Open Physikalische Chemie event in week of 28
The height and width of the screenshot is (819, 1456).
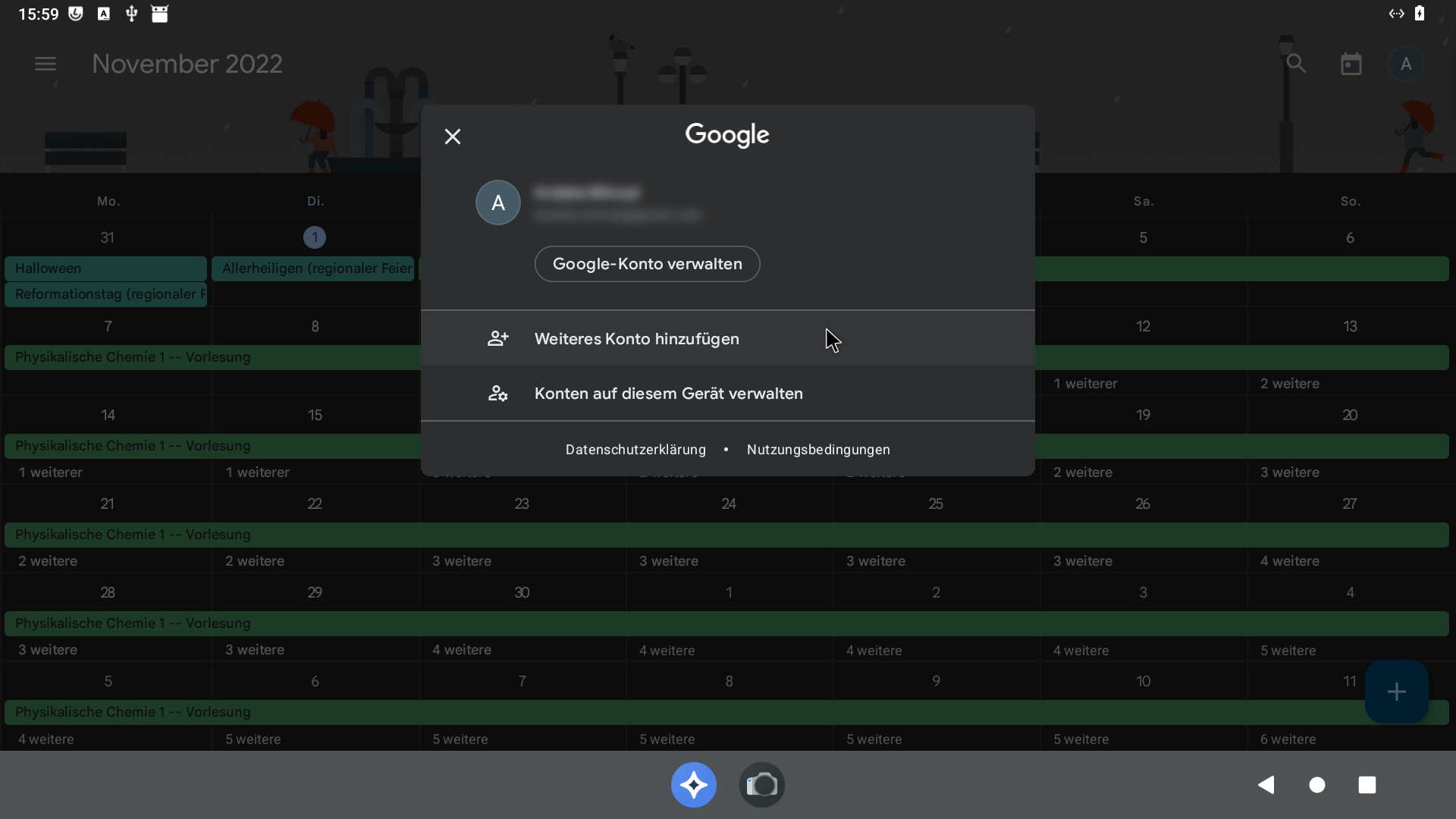click(x=726, y=623)
